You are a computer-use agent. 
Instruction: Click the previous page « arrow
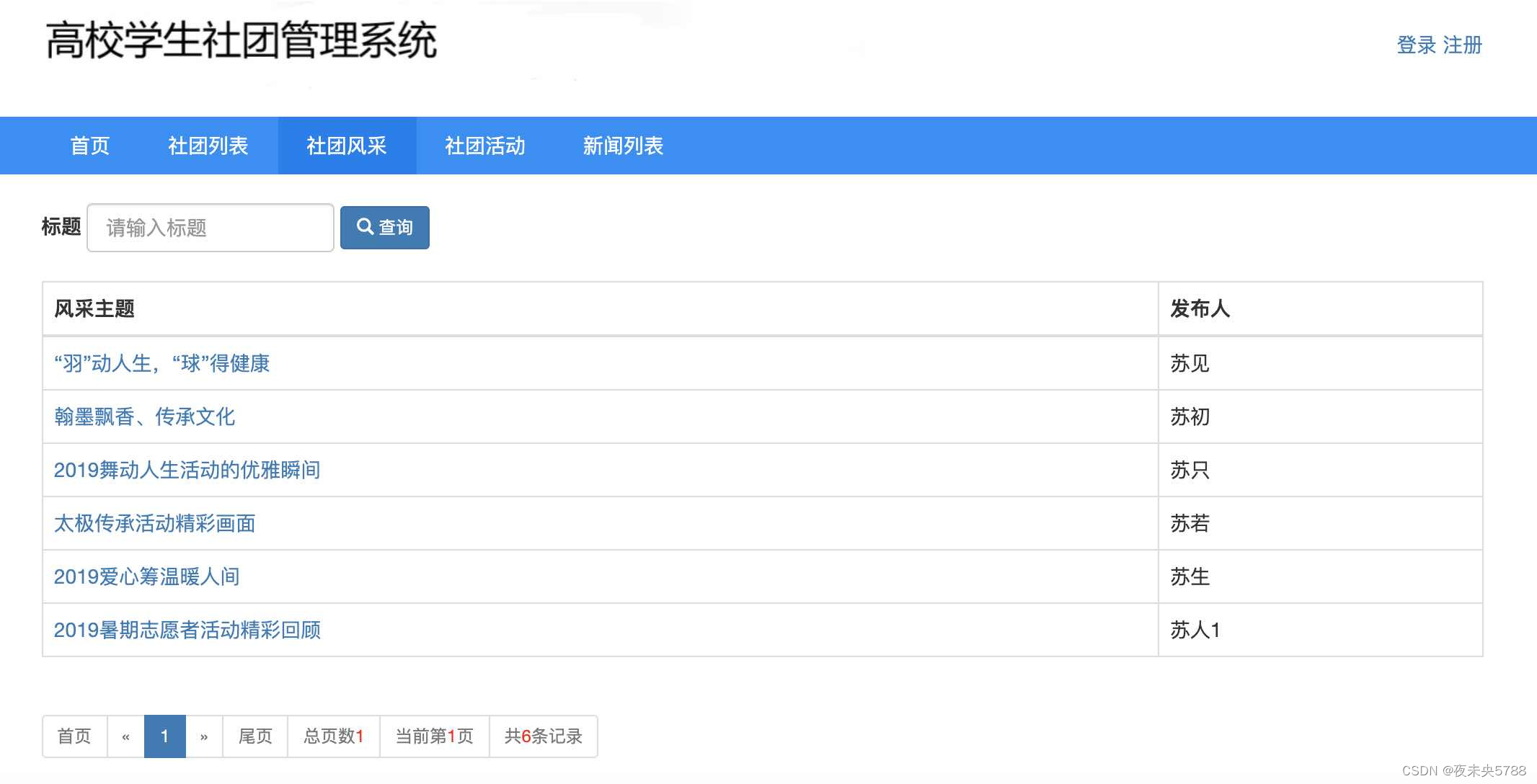point(125,736)
